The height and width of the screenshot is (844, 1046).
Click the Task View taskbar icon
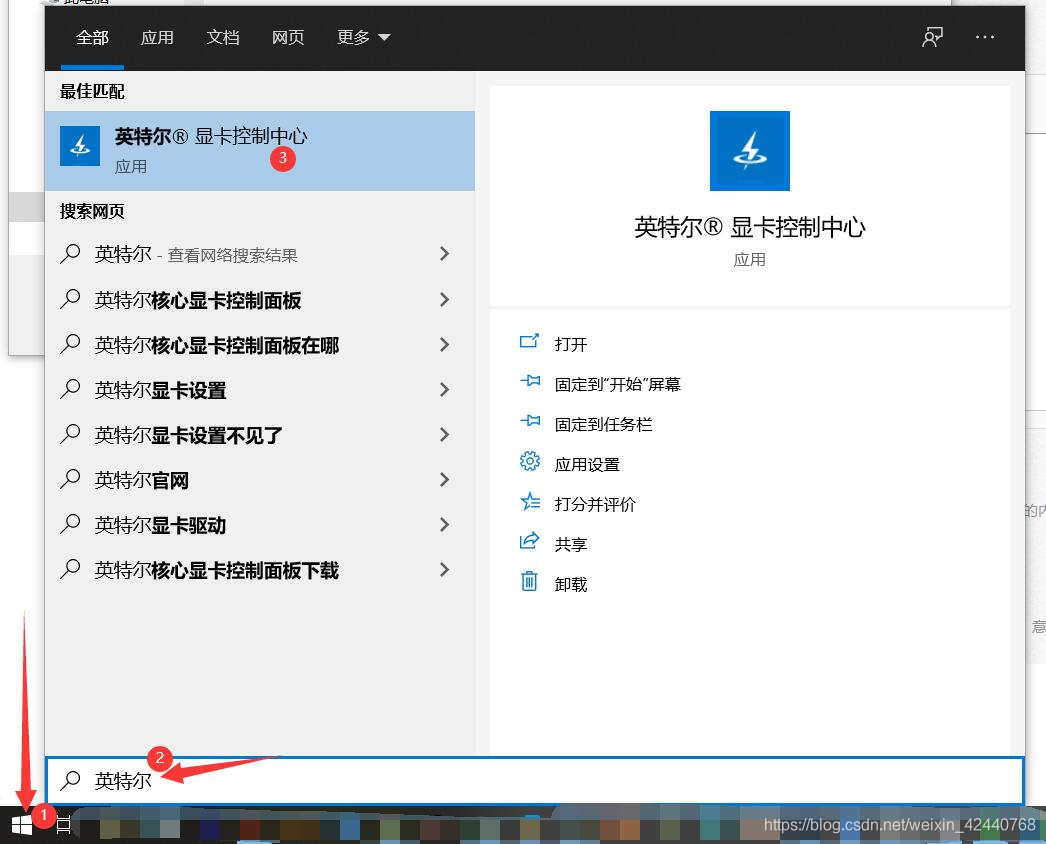63,825
